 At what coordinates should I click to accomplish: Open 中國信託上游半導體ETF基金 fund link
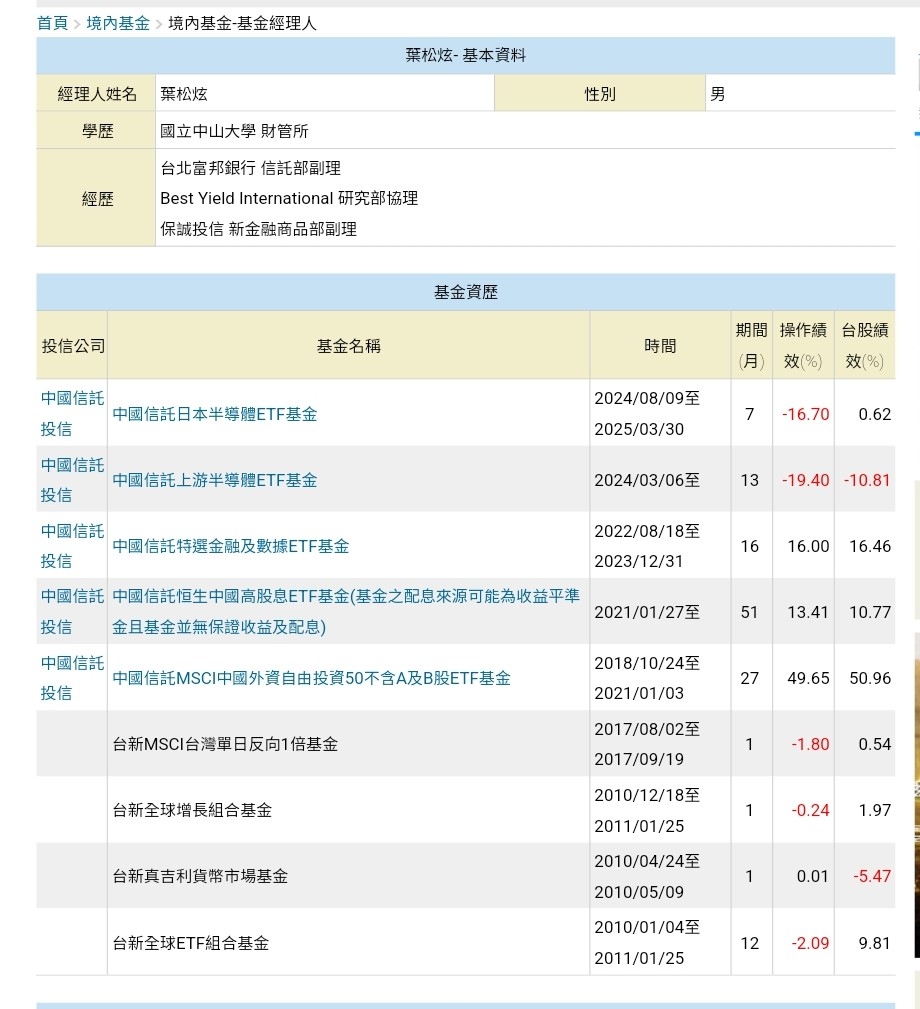tap(214, 480)
